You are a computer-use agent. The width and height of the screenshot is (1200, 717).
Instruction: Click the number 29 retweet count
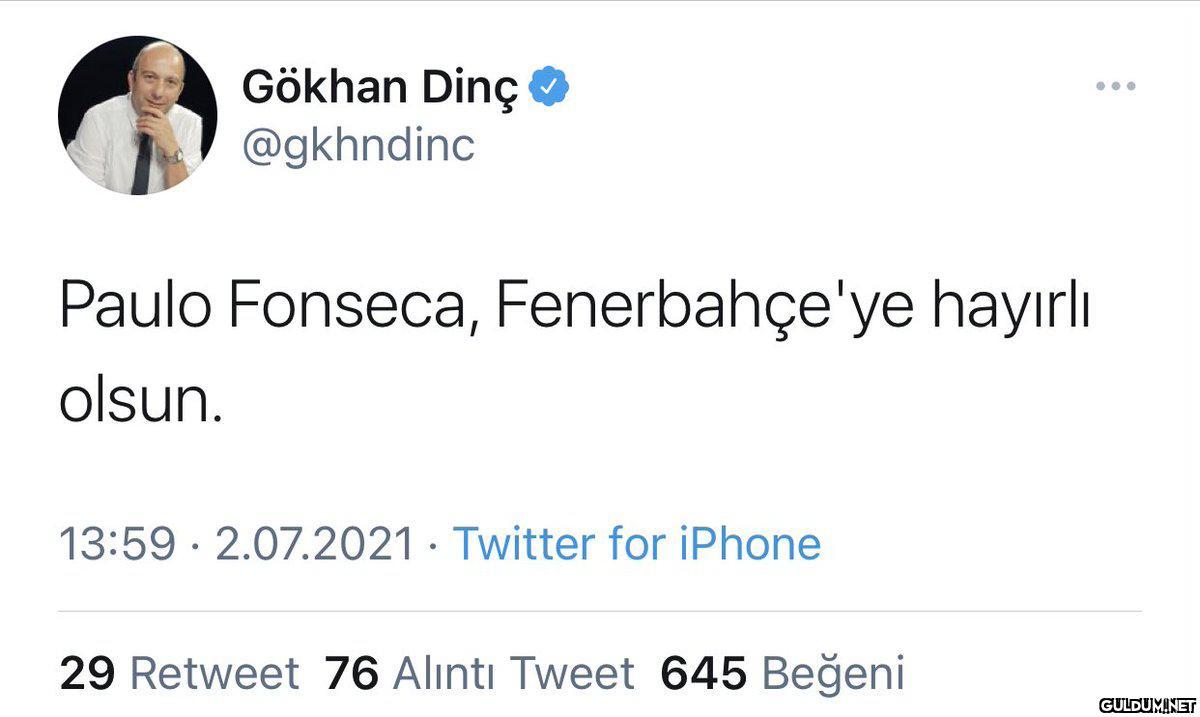point(88,673)
